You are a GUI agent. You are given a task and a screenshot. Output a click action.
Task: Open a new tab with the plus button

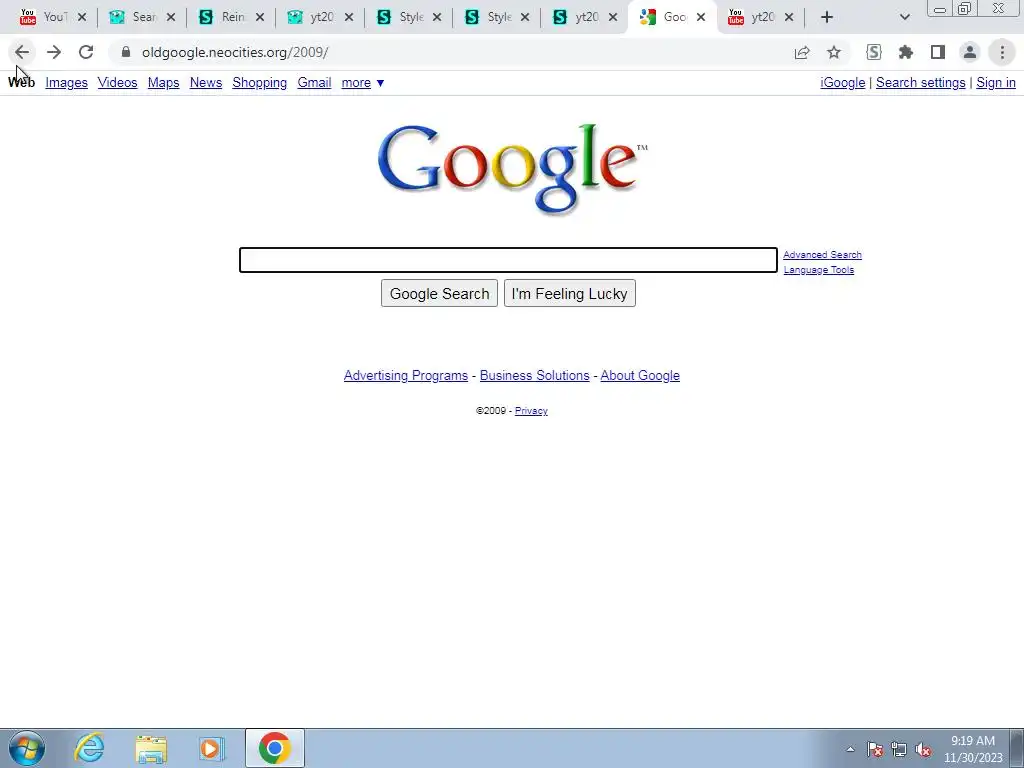pos(827,18)
